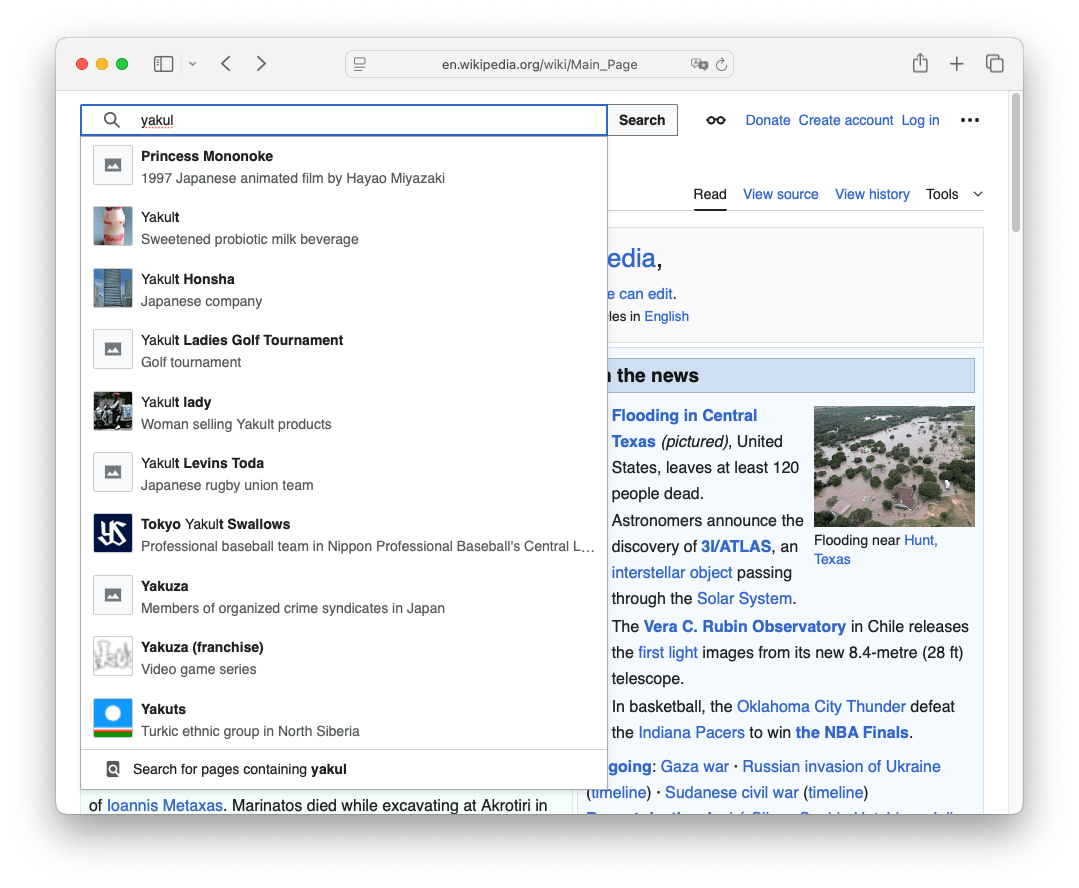
Task: Select the Yakult lady suggestion
Action: click(344, 412)
